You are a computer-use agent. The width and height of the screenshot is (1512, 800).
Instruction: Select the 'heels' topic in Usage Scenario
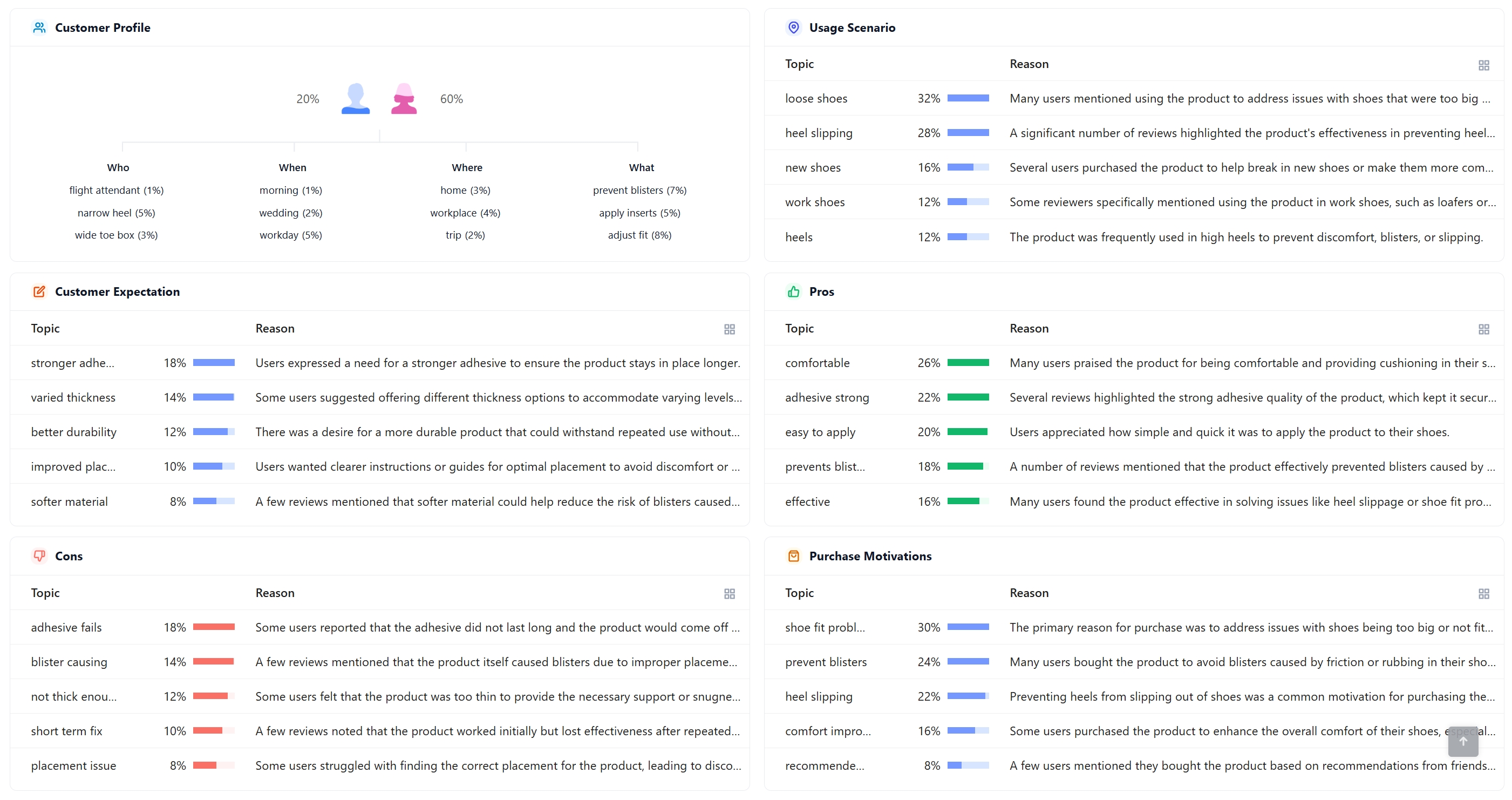798,237
